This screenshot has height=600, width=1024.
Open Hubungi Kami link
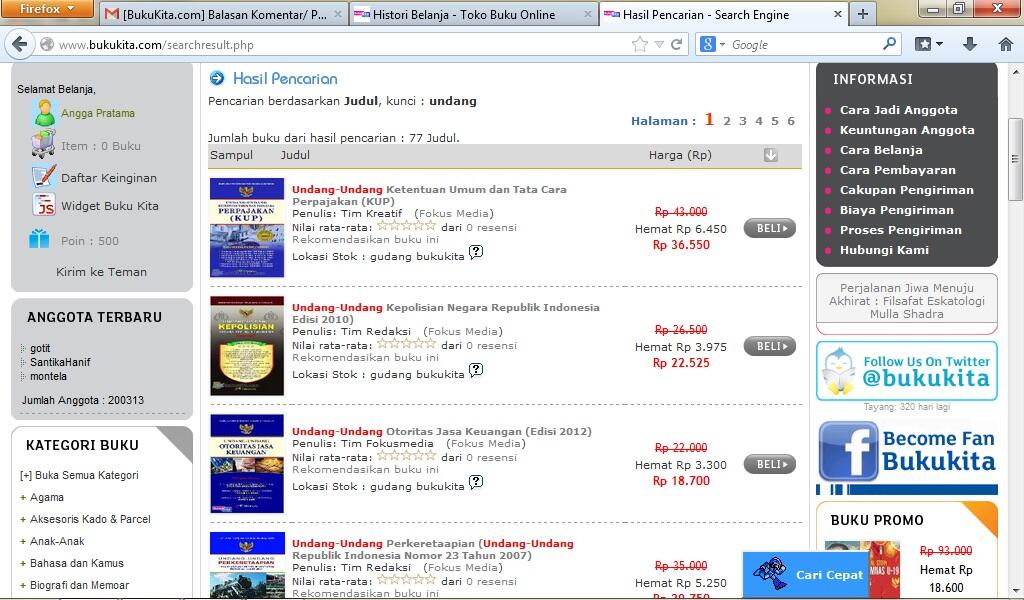pyautogui.click(x=884, y=249)
